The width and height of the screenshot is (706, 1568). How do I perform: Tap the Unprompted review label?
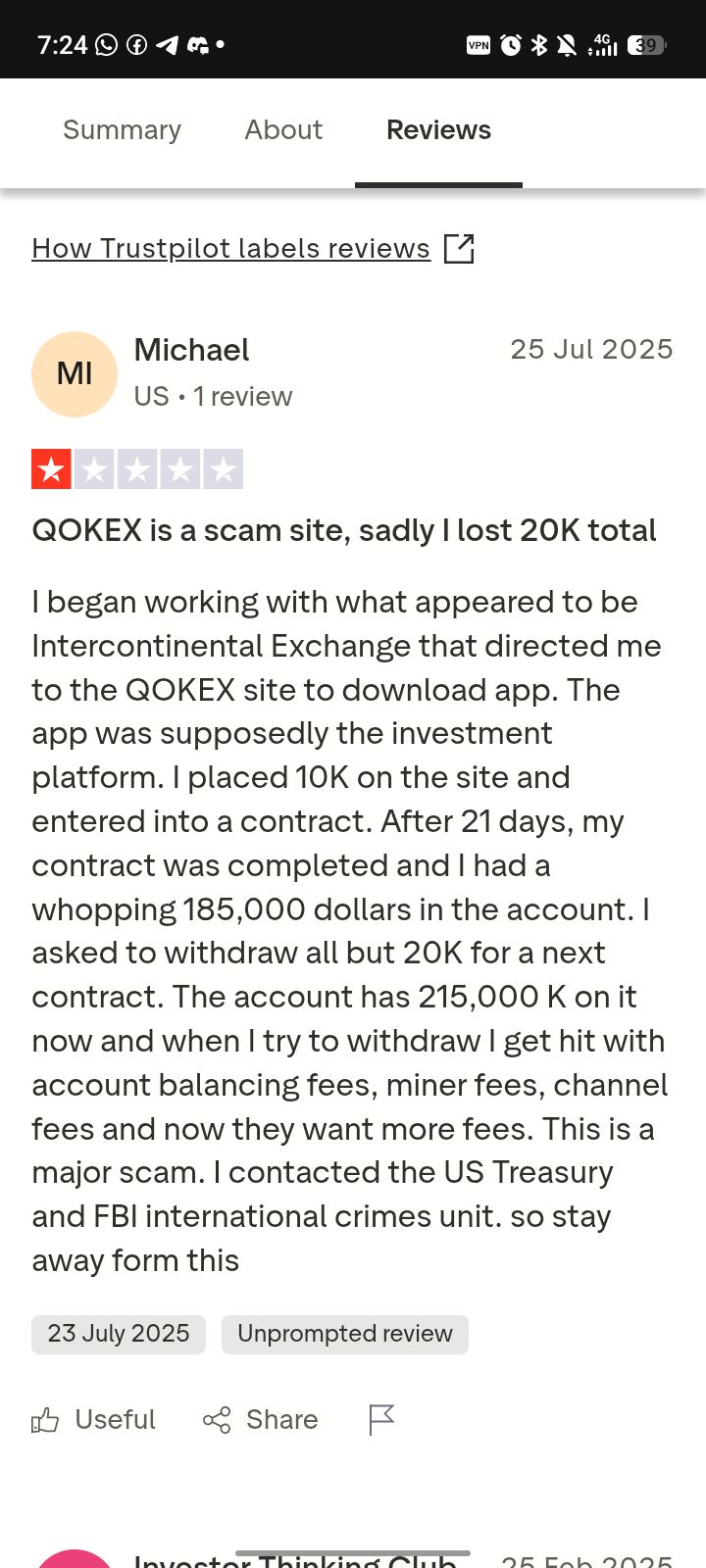pyautogui.click(x=345, y=1334)
